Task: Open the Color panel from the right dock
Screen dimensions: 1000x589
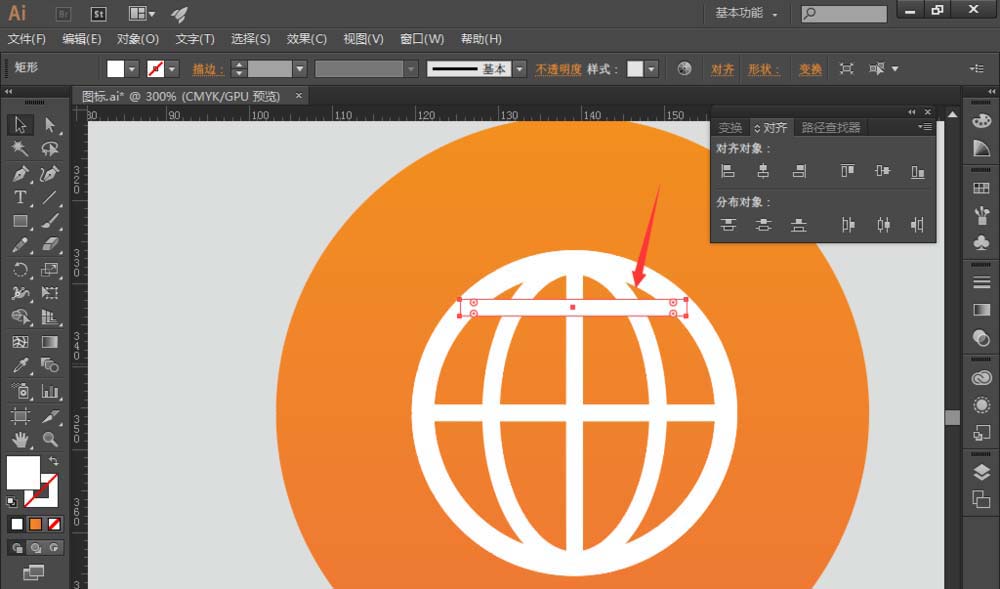Action: point(981,122)
